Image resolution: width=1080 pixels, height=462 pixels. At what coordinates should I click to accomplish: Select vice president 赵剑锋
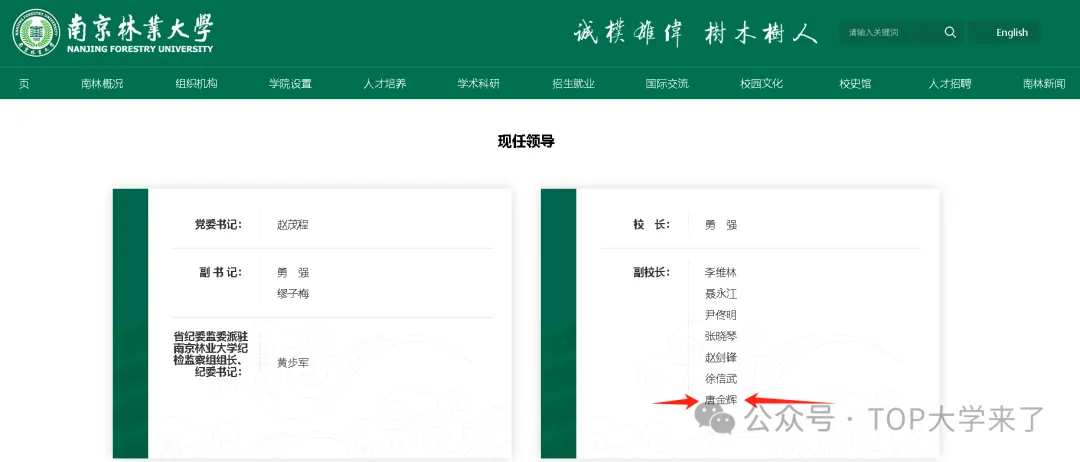pos(720,358)
